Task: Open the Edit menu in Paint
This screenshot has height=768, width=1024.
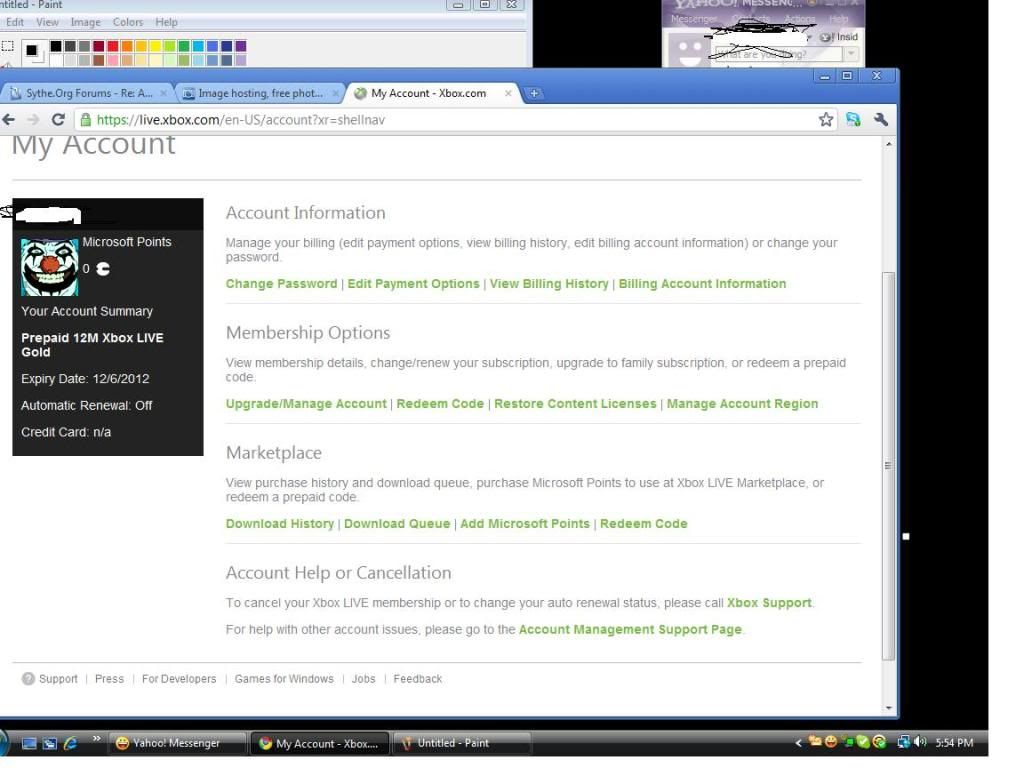Action: pos(14,22)
